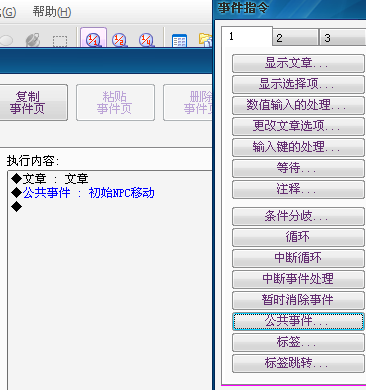This screenshot has width=366, height=390.
Task: Pick the flood fill bucket tool
Action: (33, 40)
